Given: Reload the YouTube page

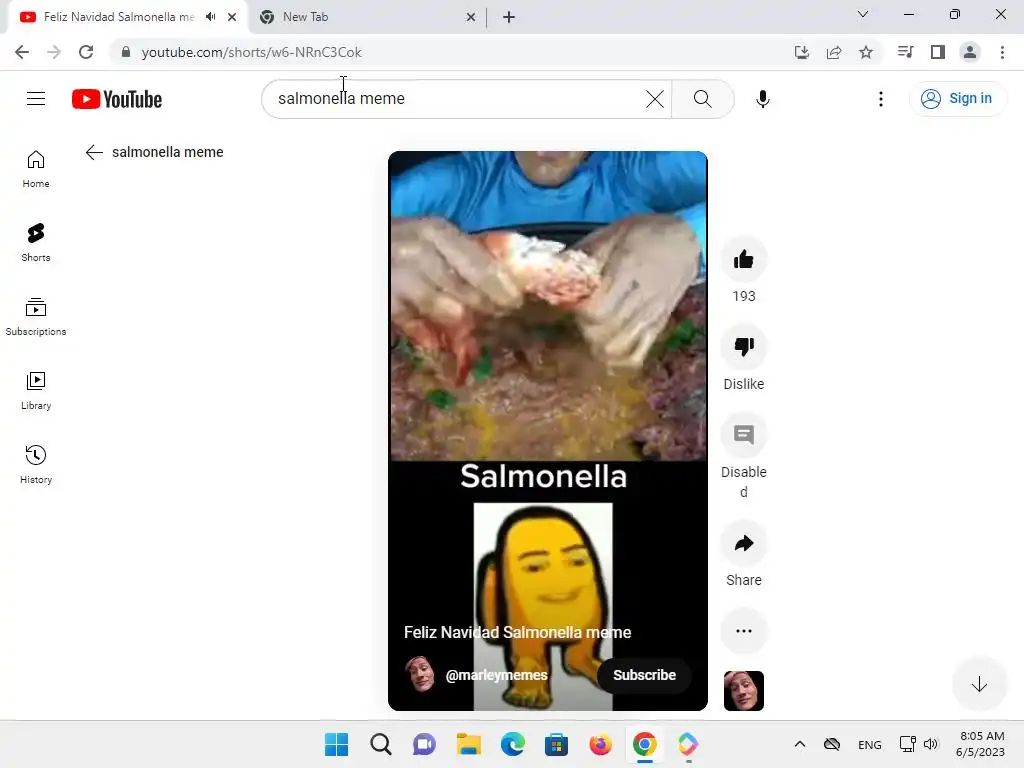Looking at the screenshot, I should [86, 52].
